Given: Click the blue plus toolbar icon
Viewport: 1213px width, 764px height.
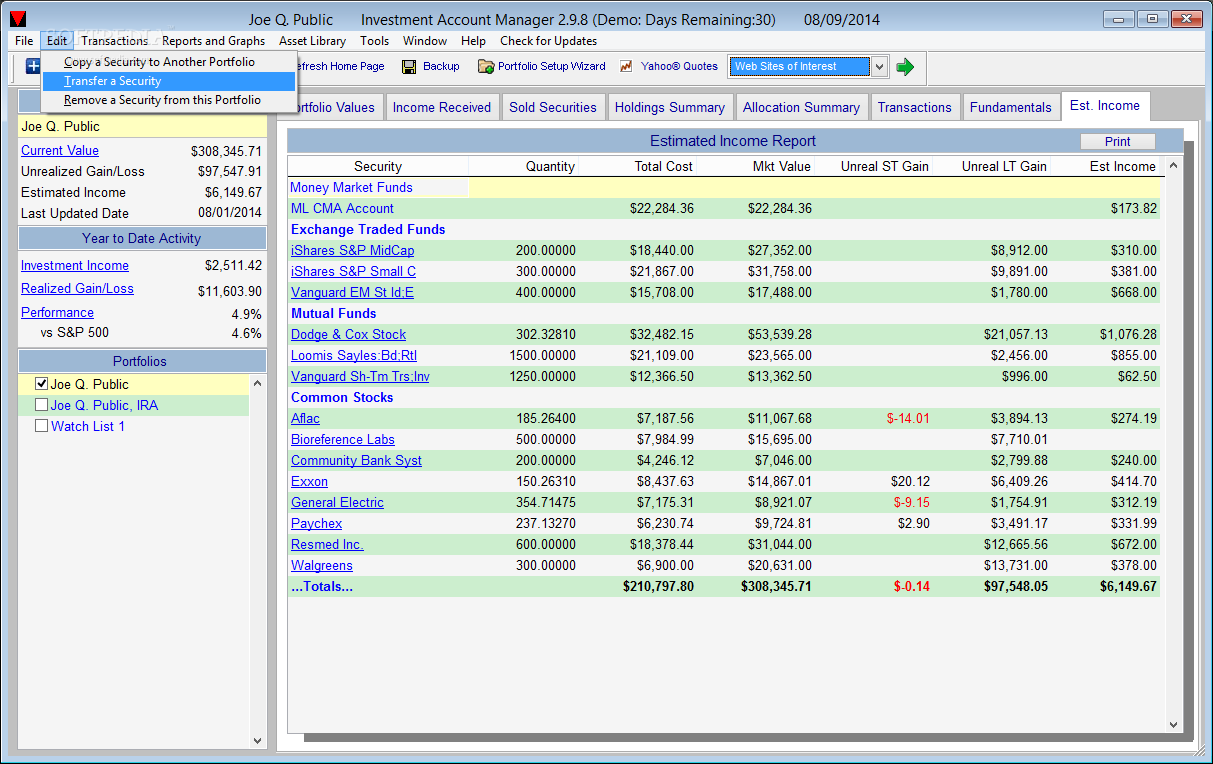Looking at the screenshot, I should (33, 66).
